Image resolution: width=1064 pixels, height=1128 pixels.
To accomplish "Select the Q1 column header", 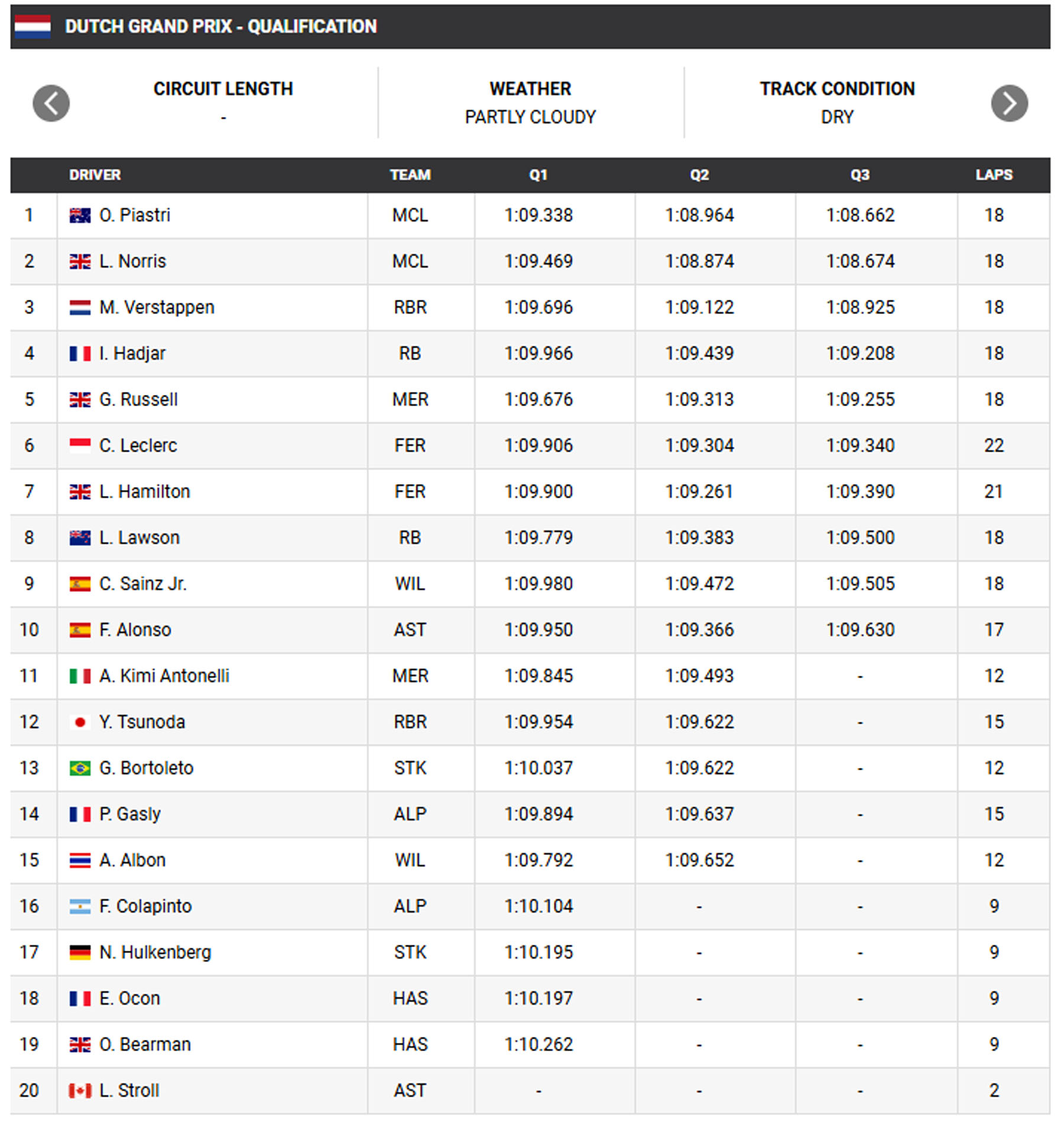I will tap(538, 175).
